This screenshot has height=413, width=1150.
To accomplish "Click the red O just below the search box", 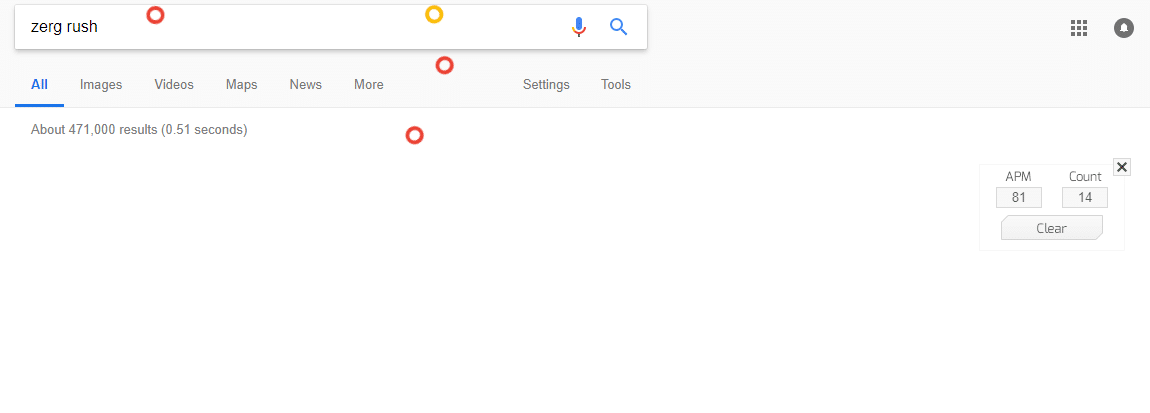I will (444, 66).
